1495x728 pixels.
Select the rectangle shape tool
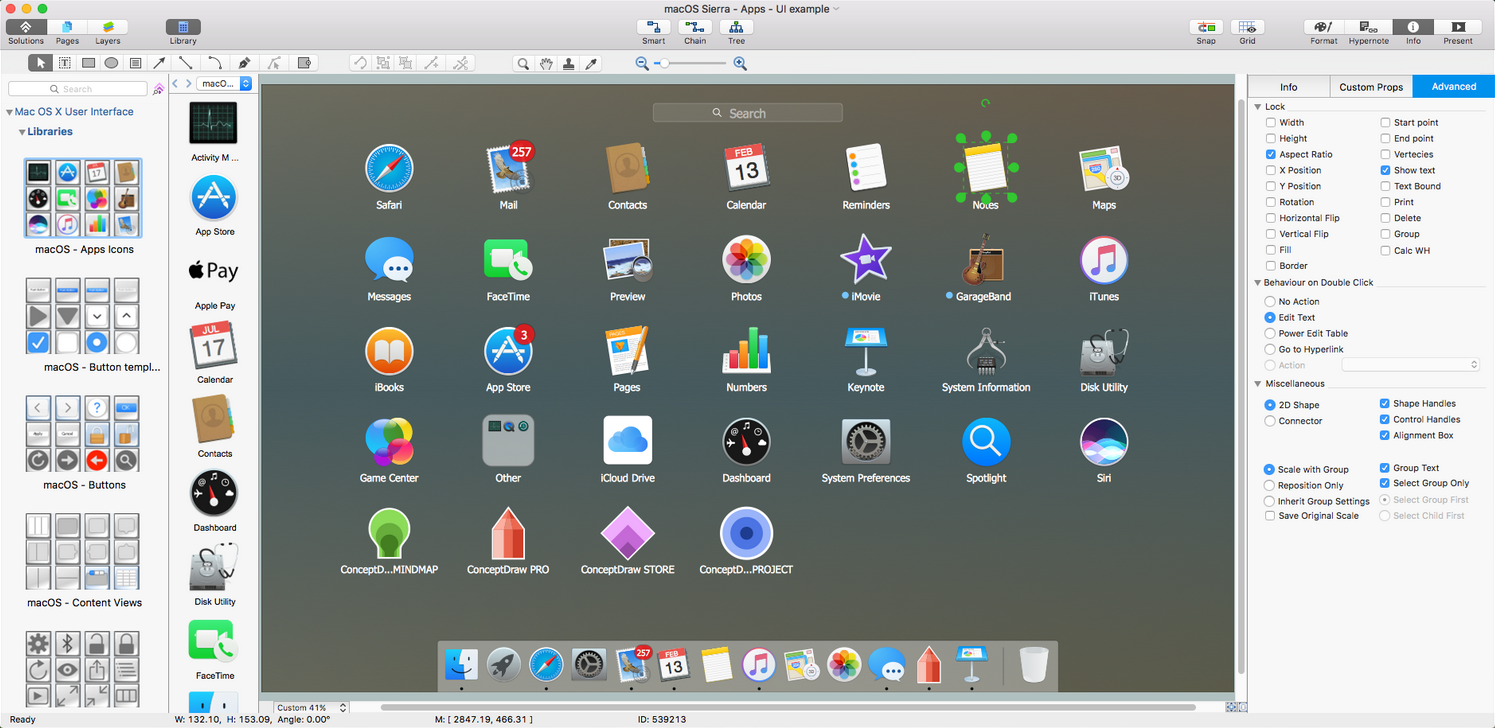pos(88,63)
